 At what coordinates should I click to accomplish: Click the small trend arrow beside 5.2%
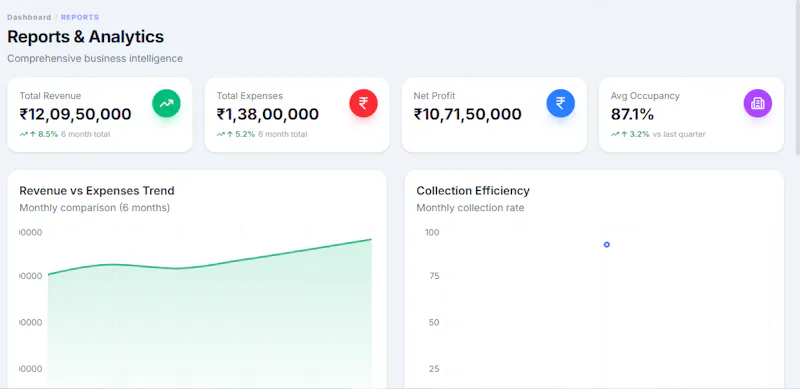(x=220, y=134)
